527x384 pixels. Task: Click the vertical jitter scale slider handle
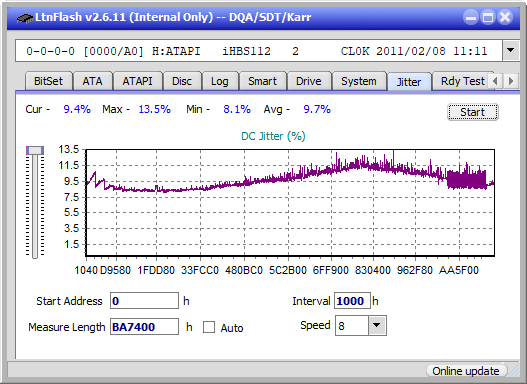tap(35, 150)
